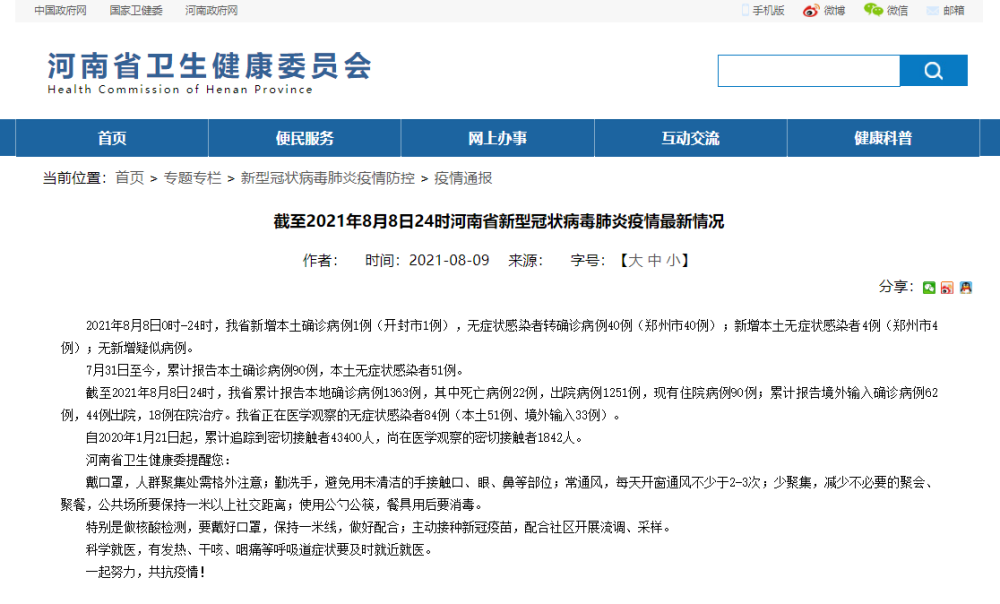Click the publish date 2021-08-09
This screenshot has height=604, width=1000.
(x=449, y=260)
